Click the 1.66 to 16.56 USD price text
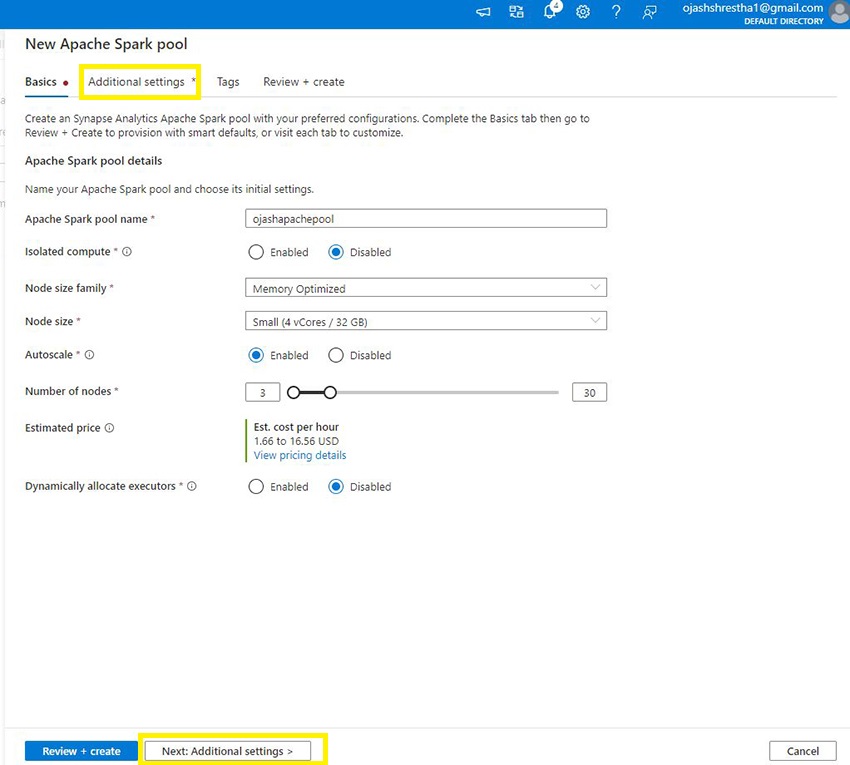Screen dimensions: 850x765 click(x=296, y=441)
